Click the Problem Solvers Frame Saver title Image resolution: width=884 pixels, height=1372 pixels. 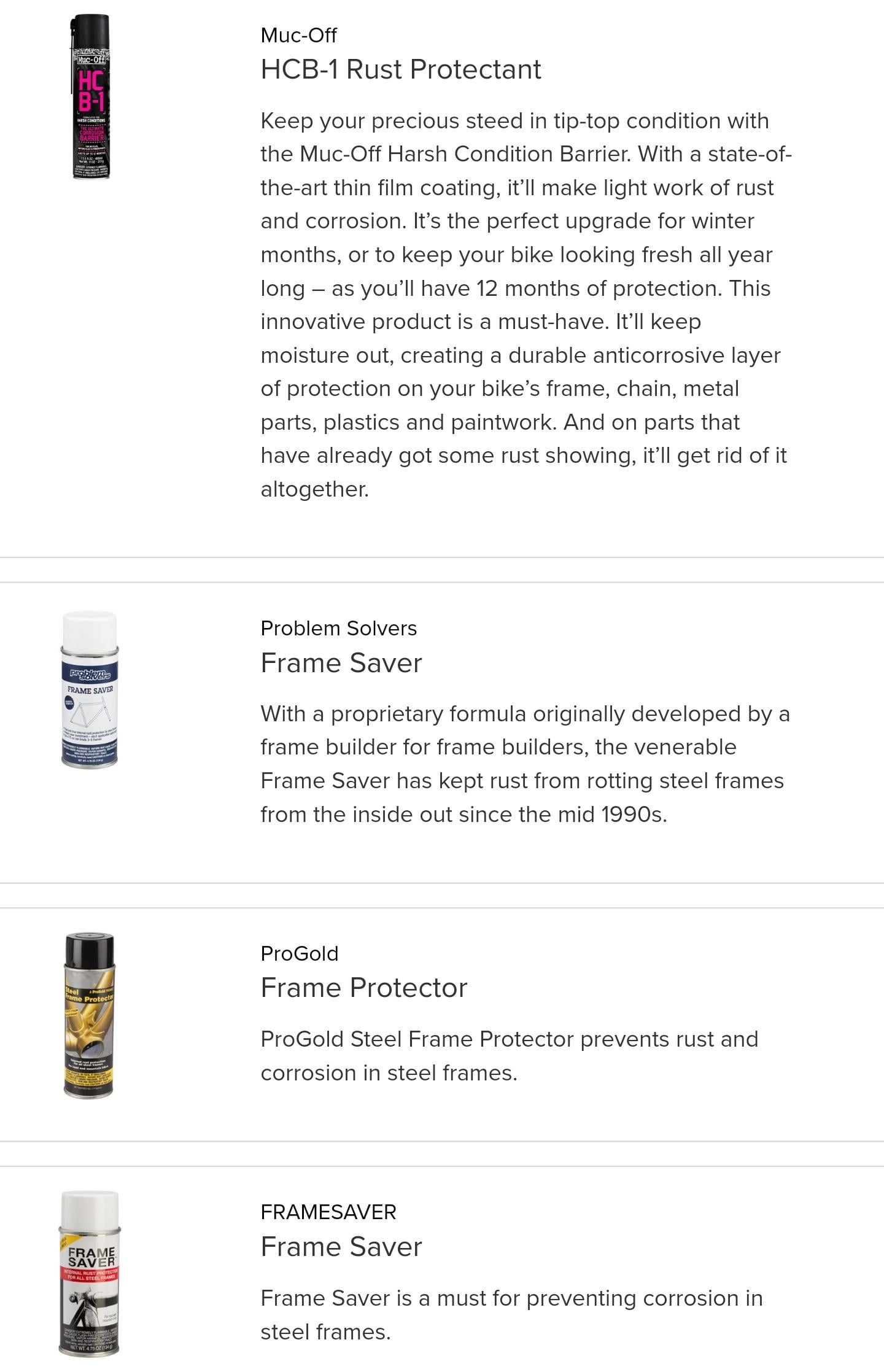coord(341,663)
